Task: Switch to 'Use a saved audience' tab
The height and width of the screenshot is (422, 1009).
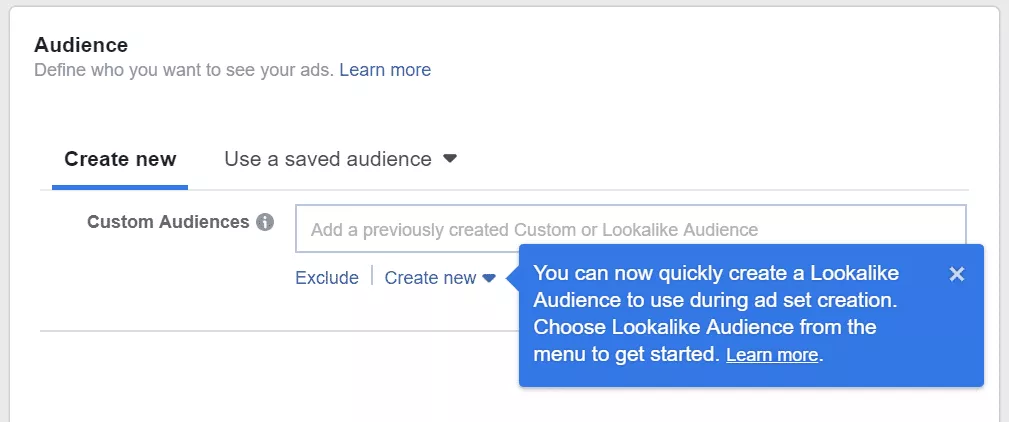Action: (328, 159)
